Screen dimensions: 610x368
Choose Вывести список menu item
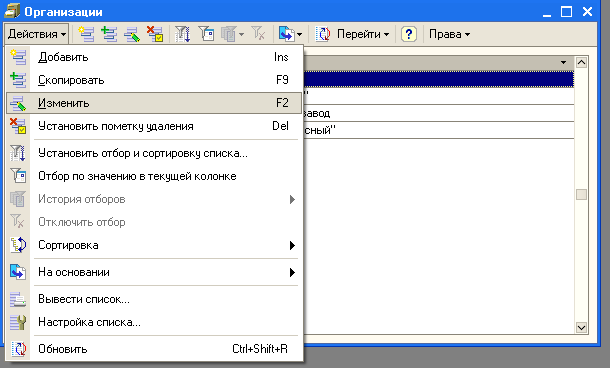point(154,299)
